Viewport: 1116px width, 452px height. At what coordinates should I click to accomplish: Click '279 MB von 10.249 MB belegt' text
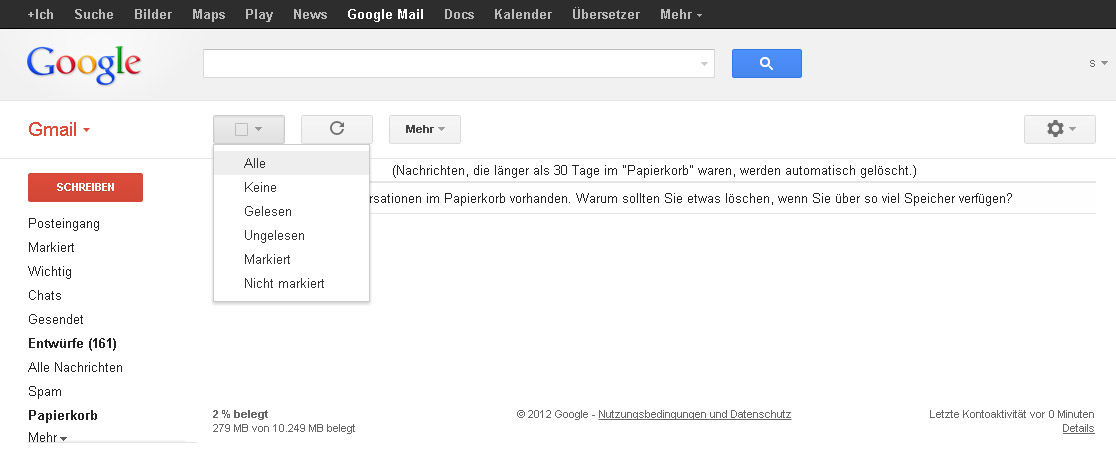point(284,429)
